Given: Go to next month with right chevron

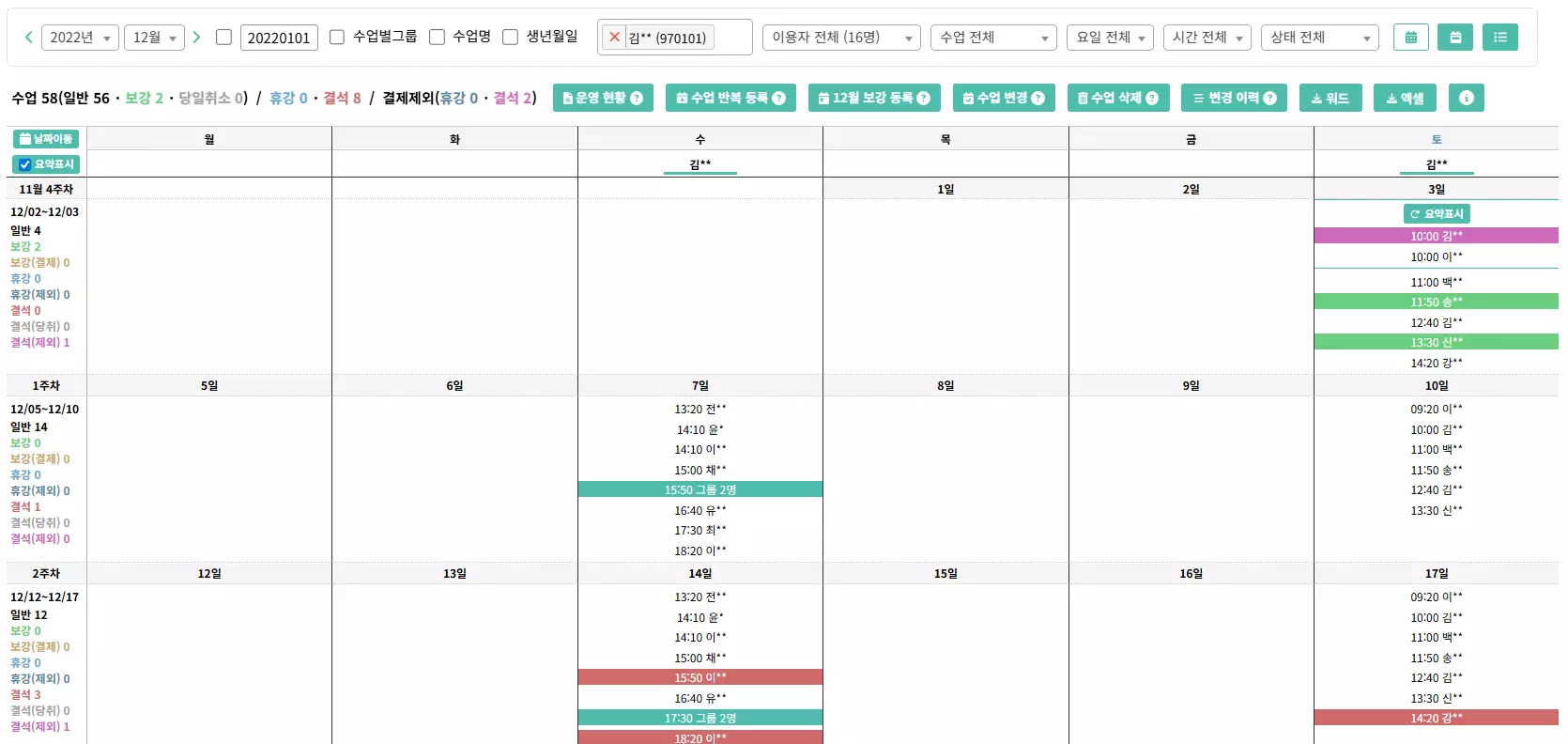Looking at the screenshot, I should tap(196, 38).
